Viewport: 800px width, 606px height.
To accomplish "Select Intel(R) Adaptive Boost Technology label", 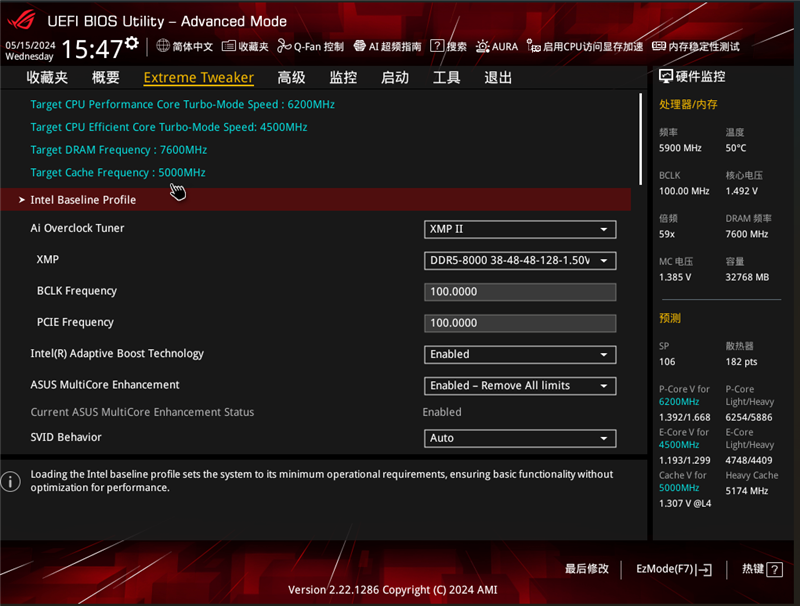I will (117, 354).
